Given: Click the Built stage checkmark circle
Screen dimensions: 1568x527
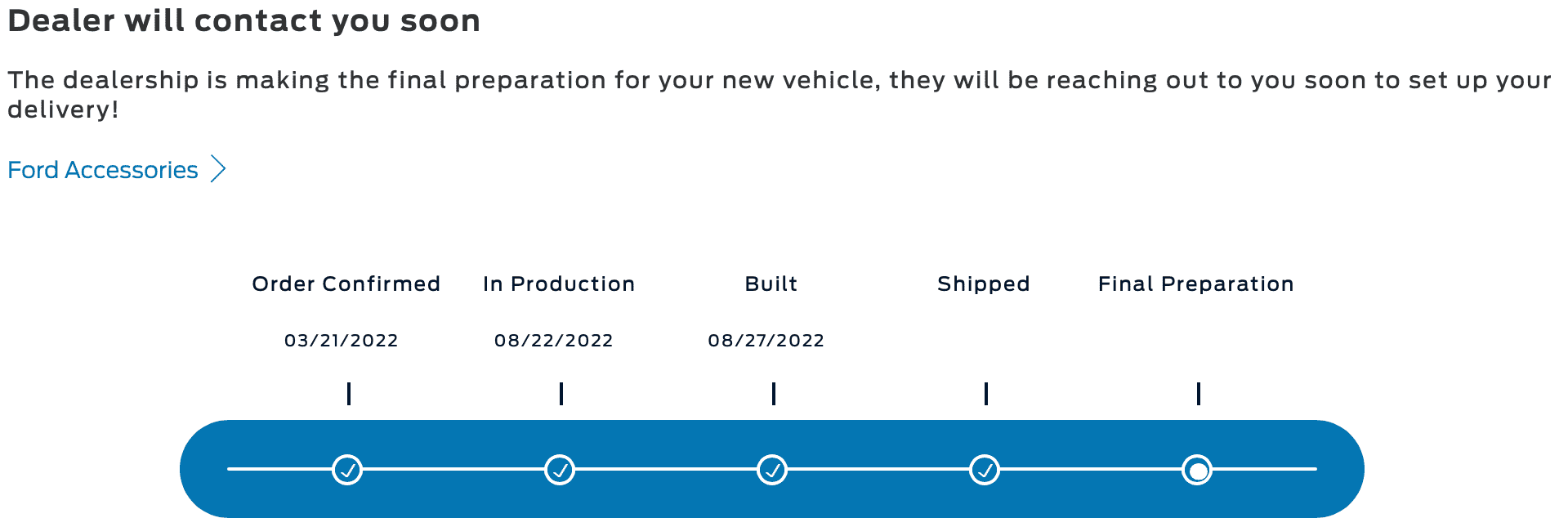Looking at the screenshot, I should click(x=772, y=470).
